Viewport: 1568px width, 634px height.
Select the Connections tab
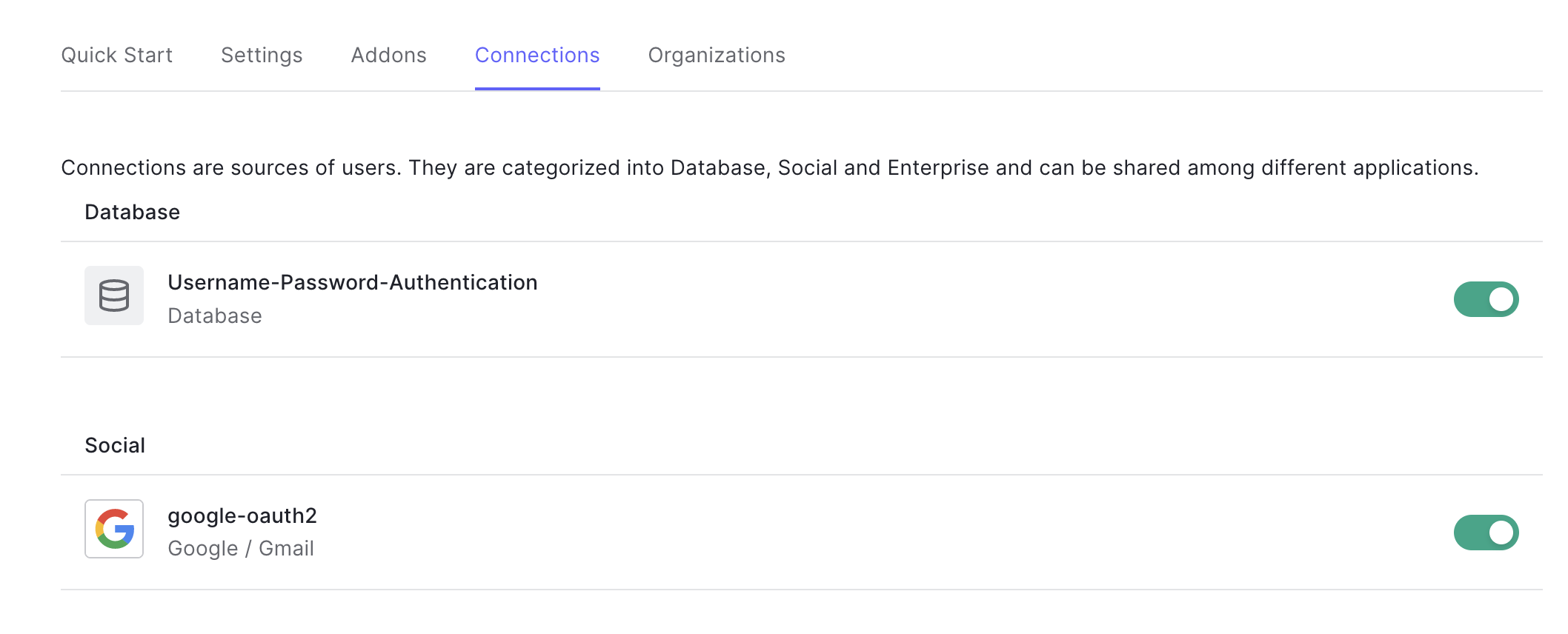537,56
